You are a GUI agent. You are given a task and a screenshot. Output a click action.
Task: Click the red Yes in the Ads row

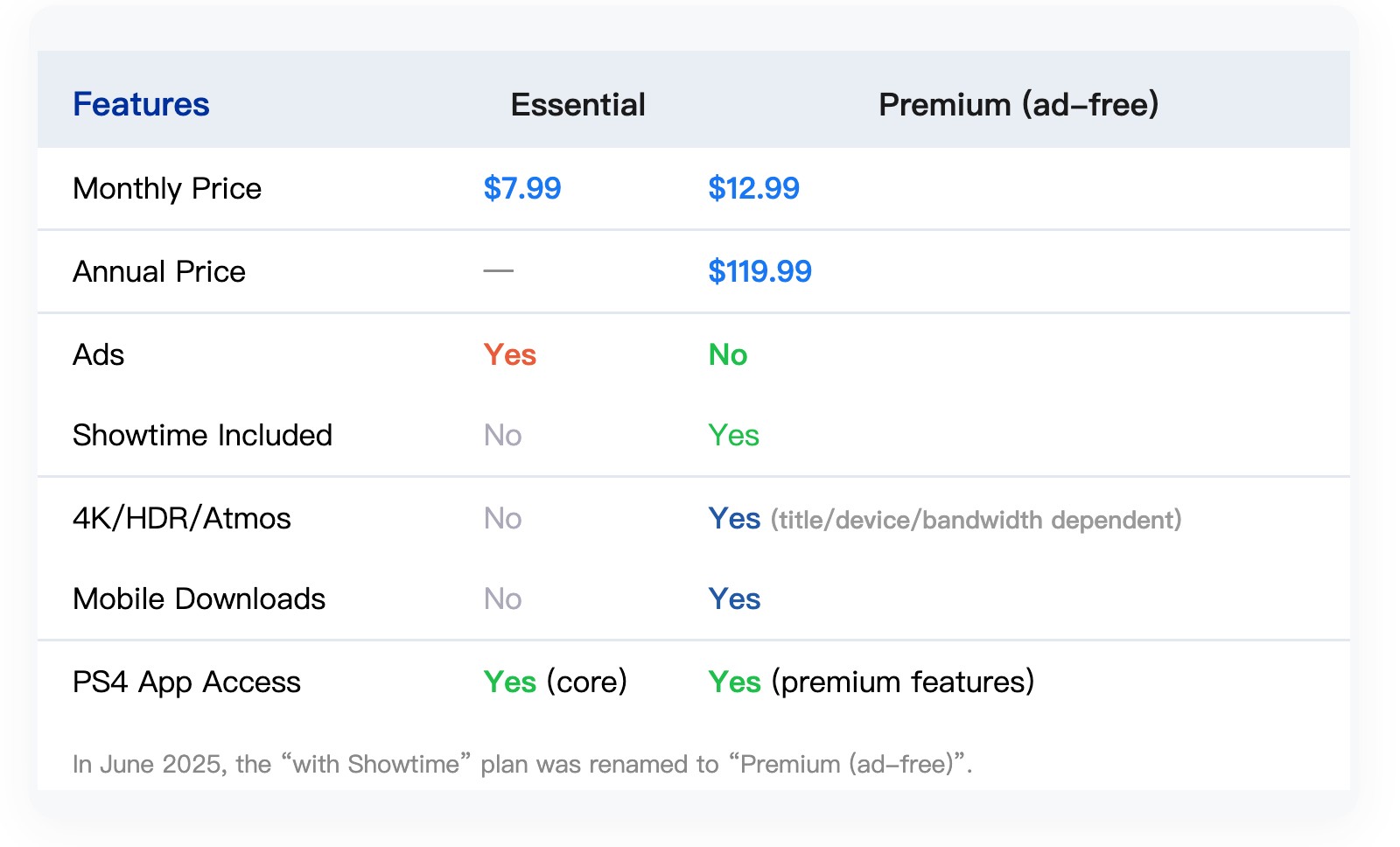[x=510, y=354]
